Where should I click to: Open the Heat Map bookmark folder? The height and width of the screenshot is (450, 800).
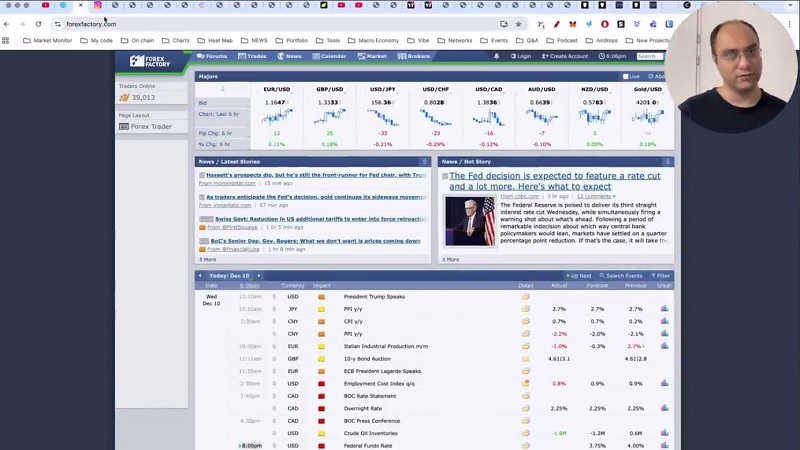[215, 41]
